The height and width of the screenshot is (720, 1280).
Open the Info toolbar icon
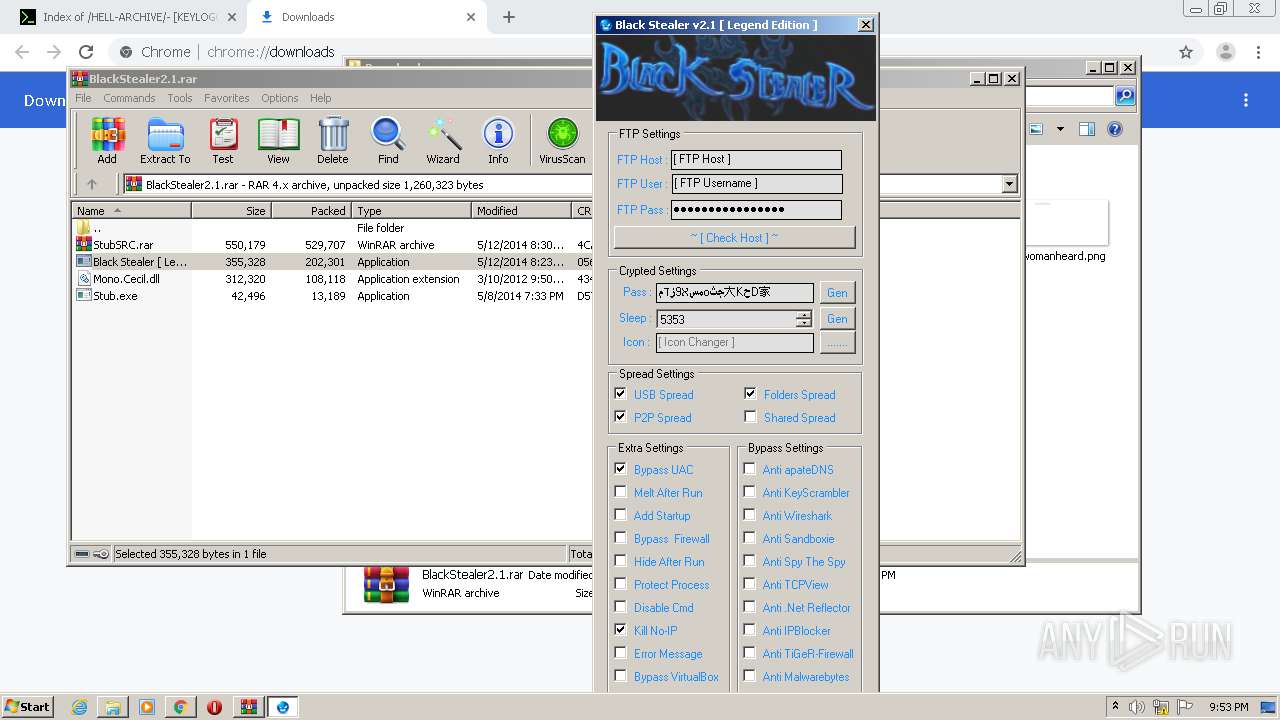tap(498, 140)
